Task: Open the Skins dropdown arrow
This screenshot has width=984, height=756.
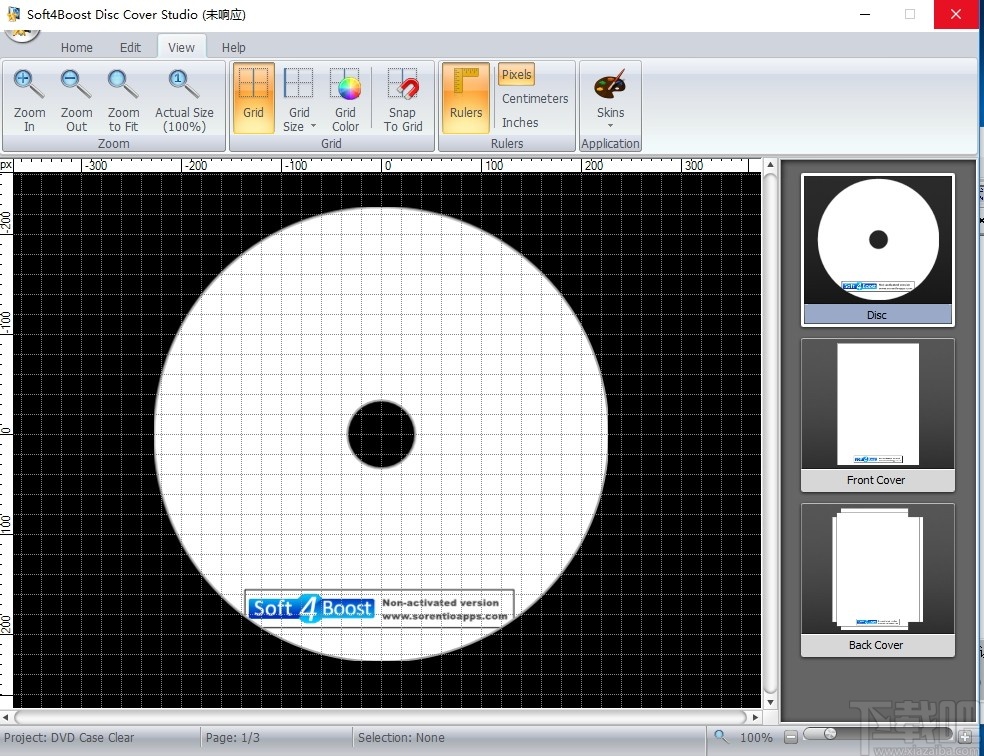Action: click(x=610, y=127)
